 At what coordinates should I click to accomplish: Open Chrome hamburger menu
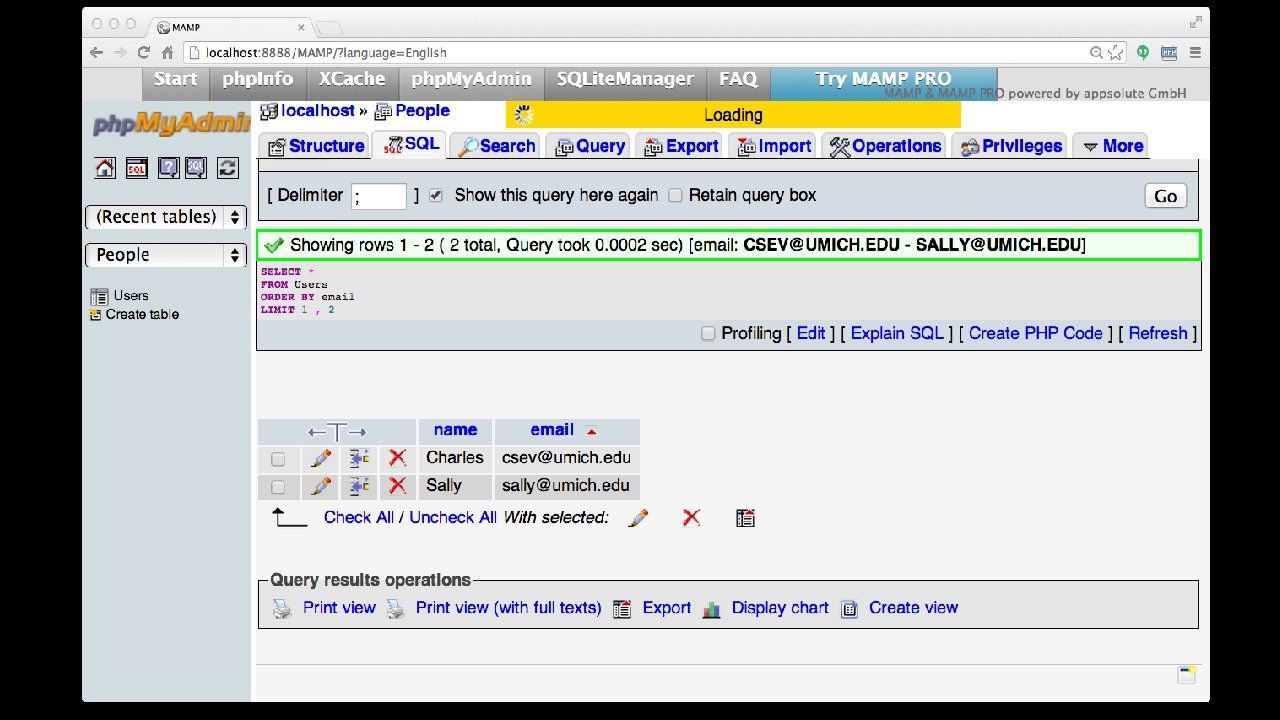click(x=1195, y=52)
